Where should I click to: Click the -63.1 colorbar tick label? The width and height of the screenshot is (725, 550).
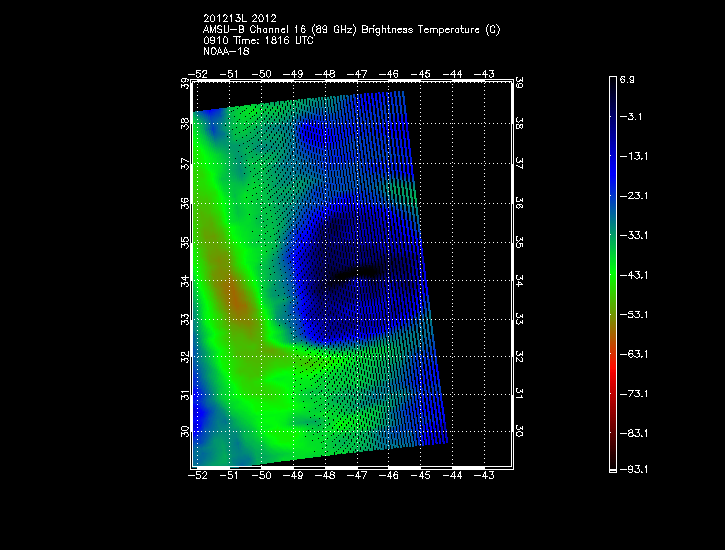(x=634, y=354)
